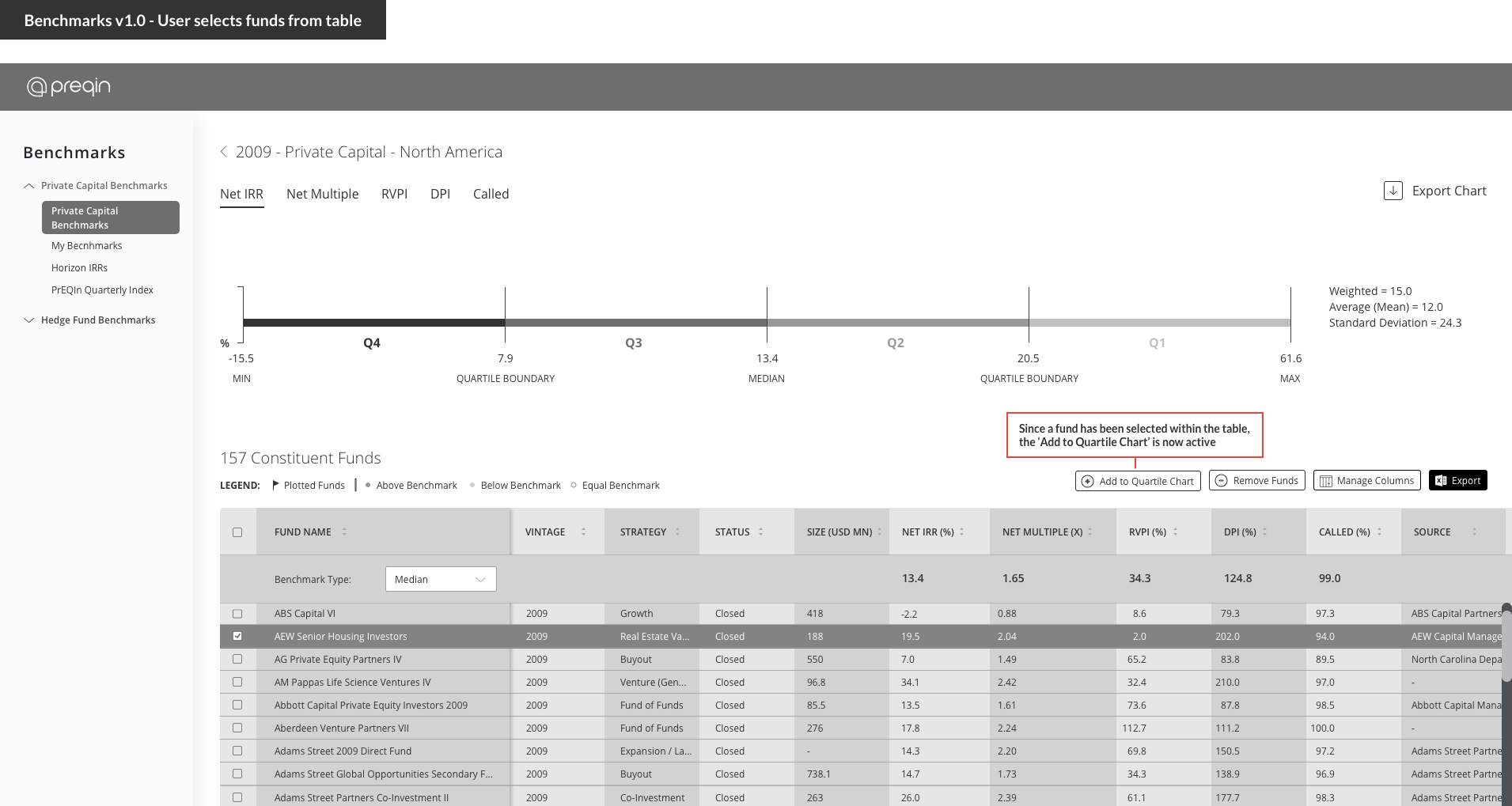Uncheck the AEW Senior Housing Investors checkbox

point(237,636)
